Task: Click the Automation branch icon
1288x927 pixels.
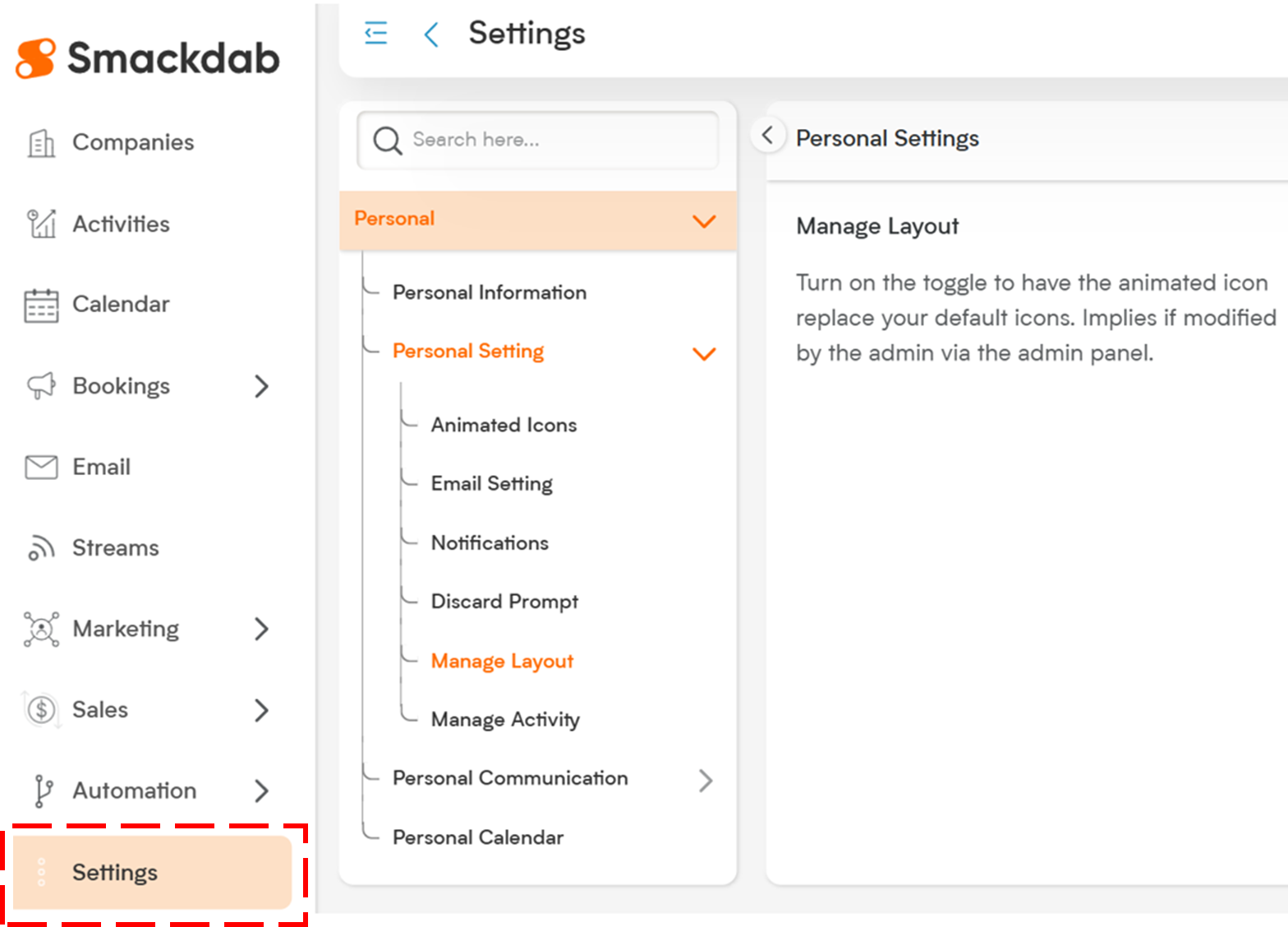Action: pos(43,791)
